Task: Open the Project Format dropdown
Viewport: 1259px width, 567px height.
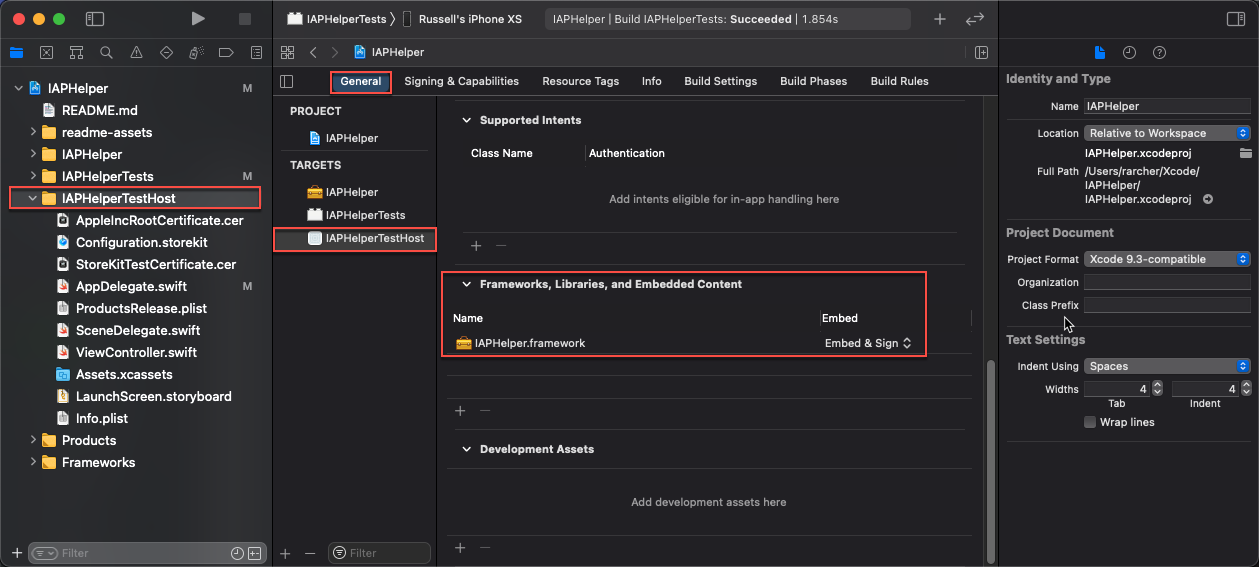Action: pyautogui.click(x=1167, y=259)
